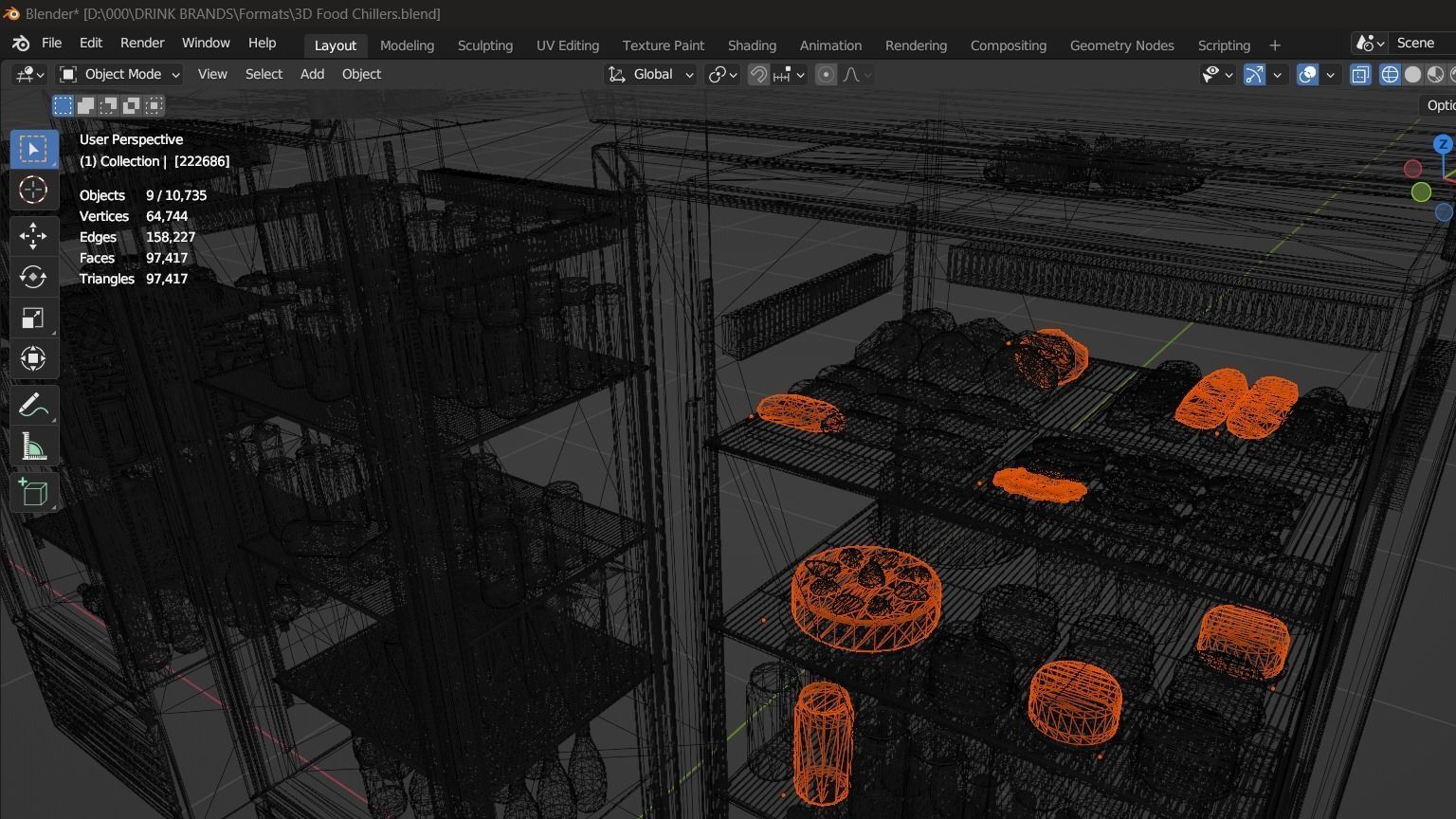The image size is (1456, 819).
Task: Click the Z axis on navigation gizmo
Action: click(x=1443, y=144)
